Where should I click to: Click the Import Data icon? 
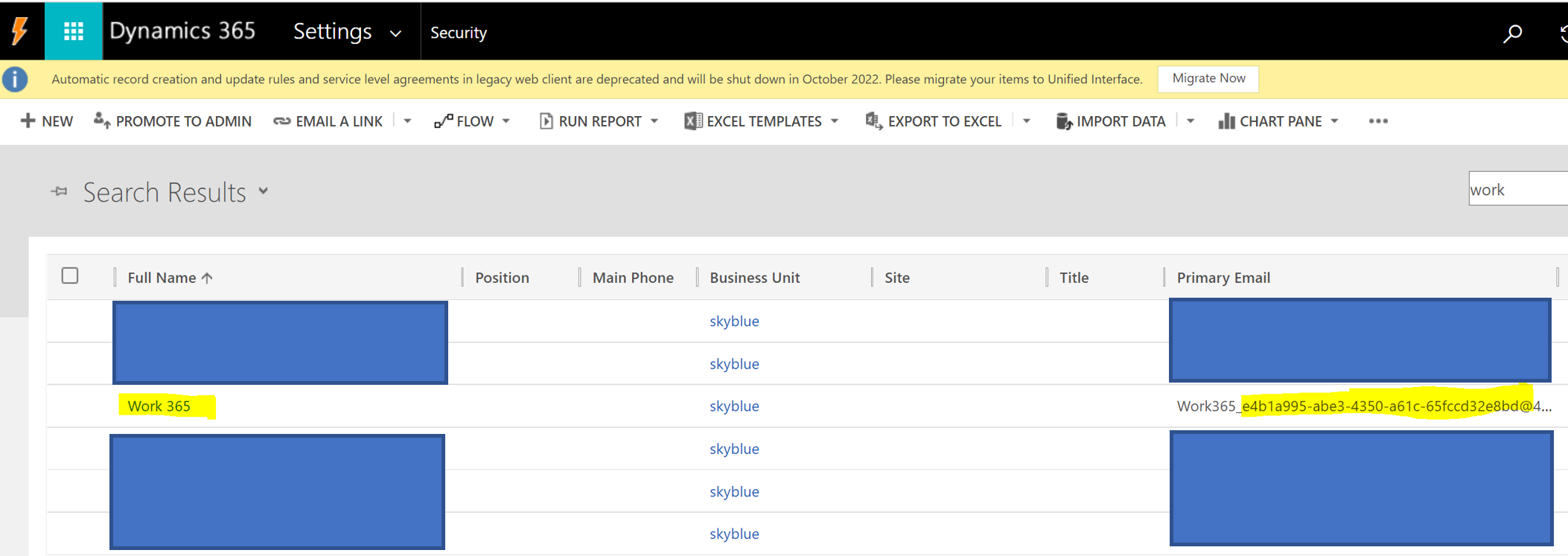1064,121
